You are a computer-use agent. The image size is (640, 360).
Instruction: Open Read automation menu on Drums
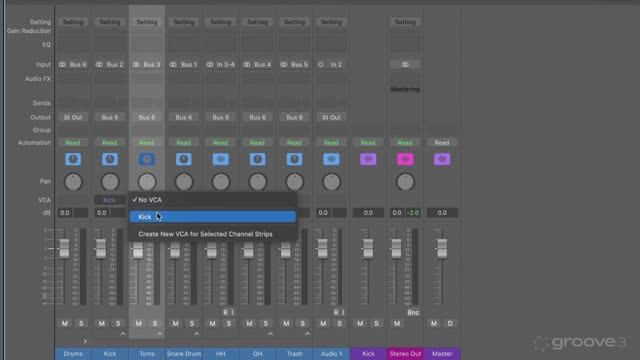click(x=73, y=142)
